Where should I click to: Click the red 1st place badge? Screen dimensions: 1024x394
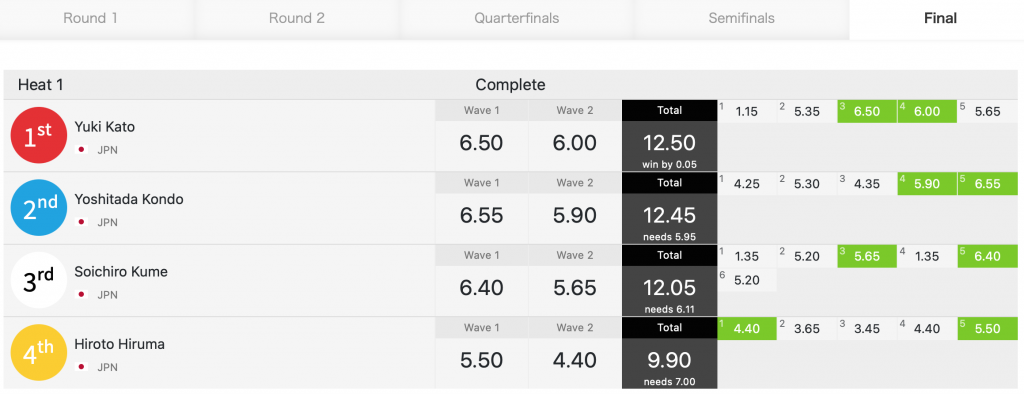[x=39, y=136]
